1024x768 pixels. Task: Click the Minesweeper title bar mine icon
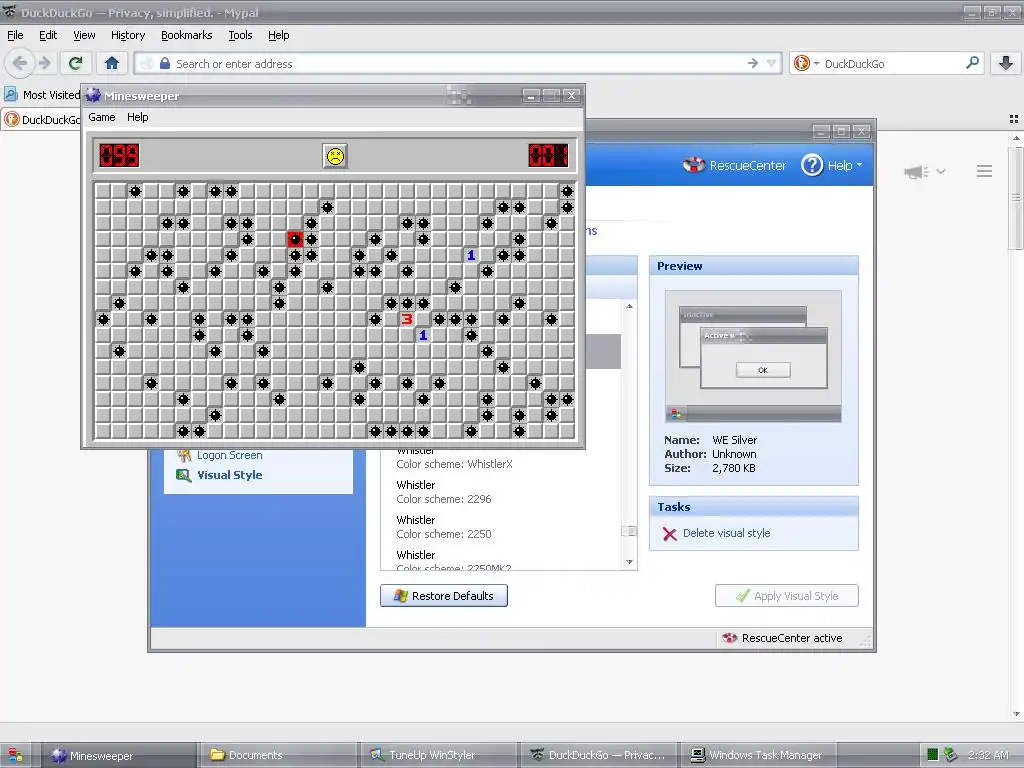(93, 95)
